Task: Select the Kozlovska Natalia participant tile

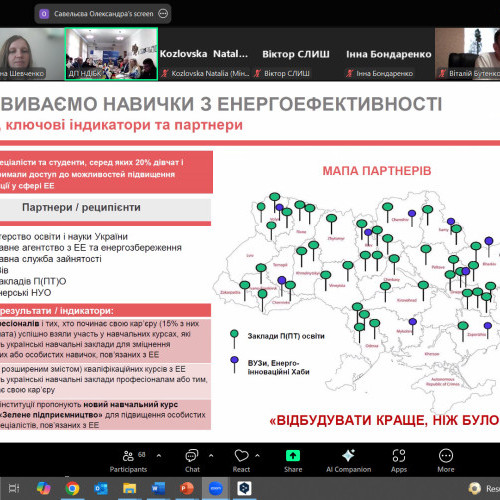Action: (204, 54)
